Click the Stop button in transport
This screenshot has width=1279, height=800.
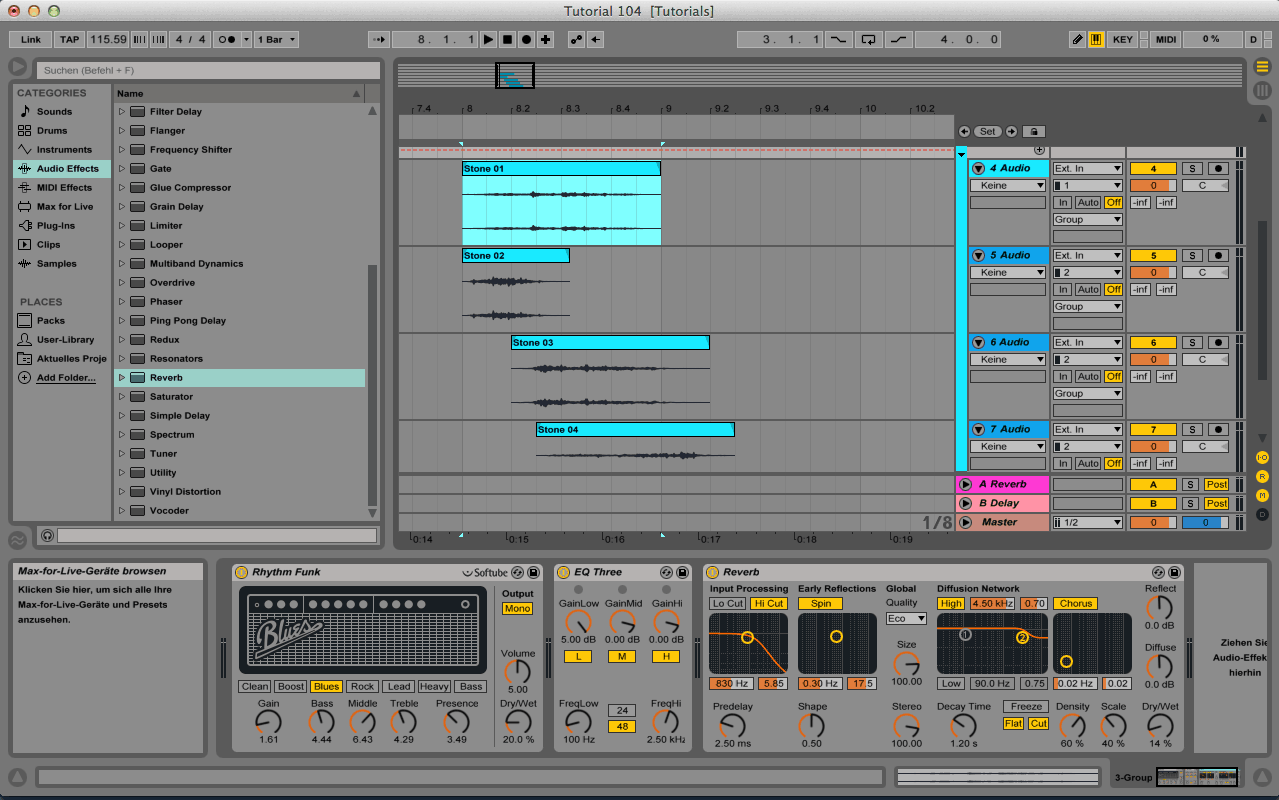coord(507,39)
